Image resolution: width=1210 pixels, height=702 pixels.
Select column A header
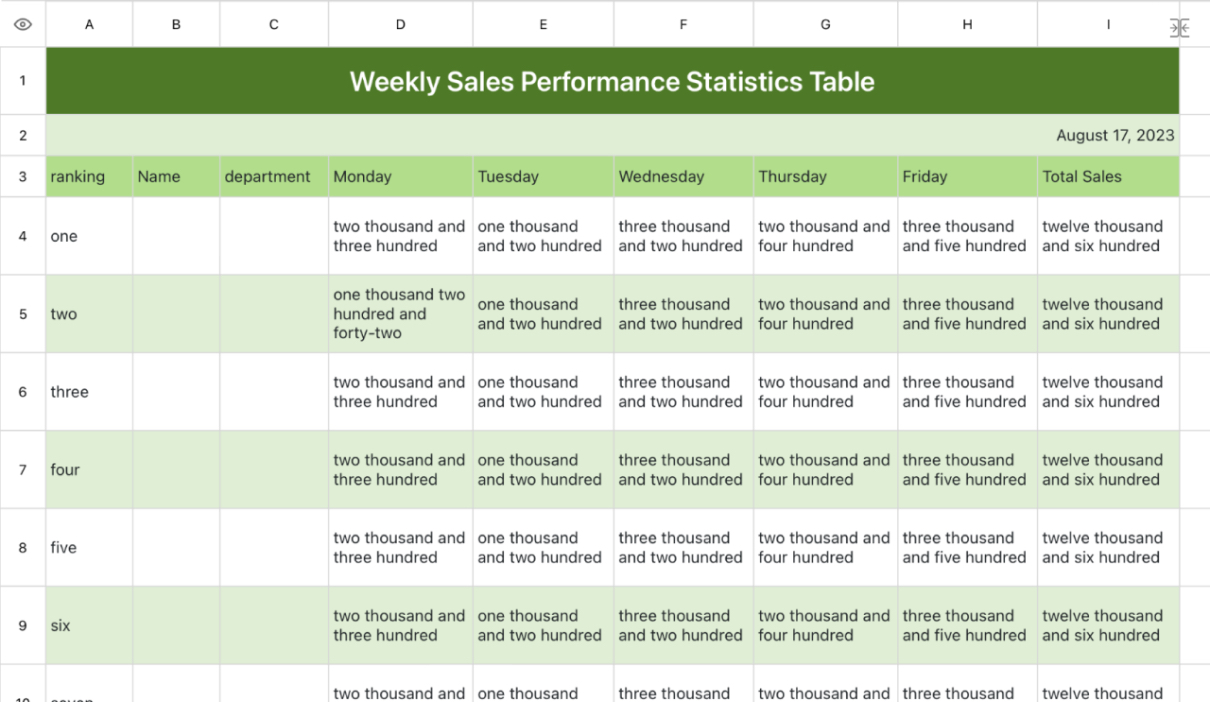[x=89, y=25]
